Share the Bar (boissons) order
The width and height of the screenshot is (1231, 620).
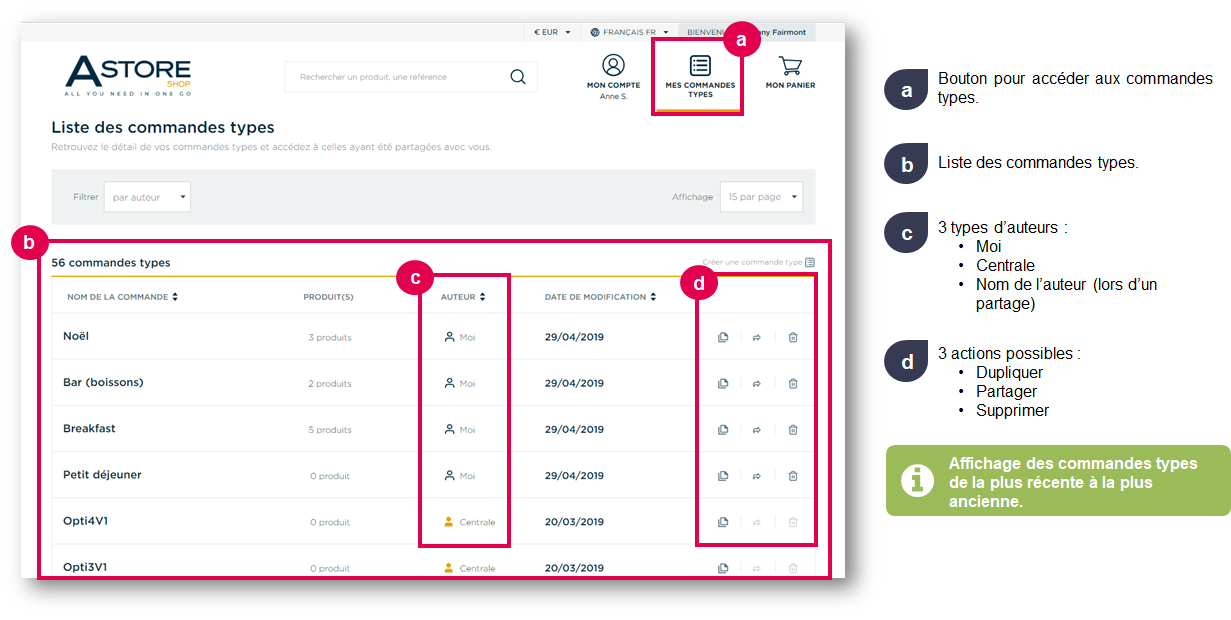(757, 383)
